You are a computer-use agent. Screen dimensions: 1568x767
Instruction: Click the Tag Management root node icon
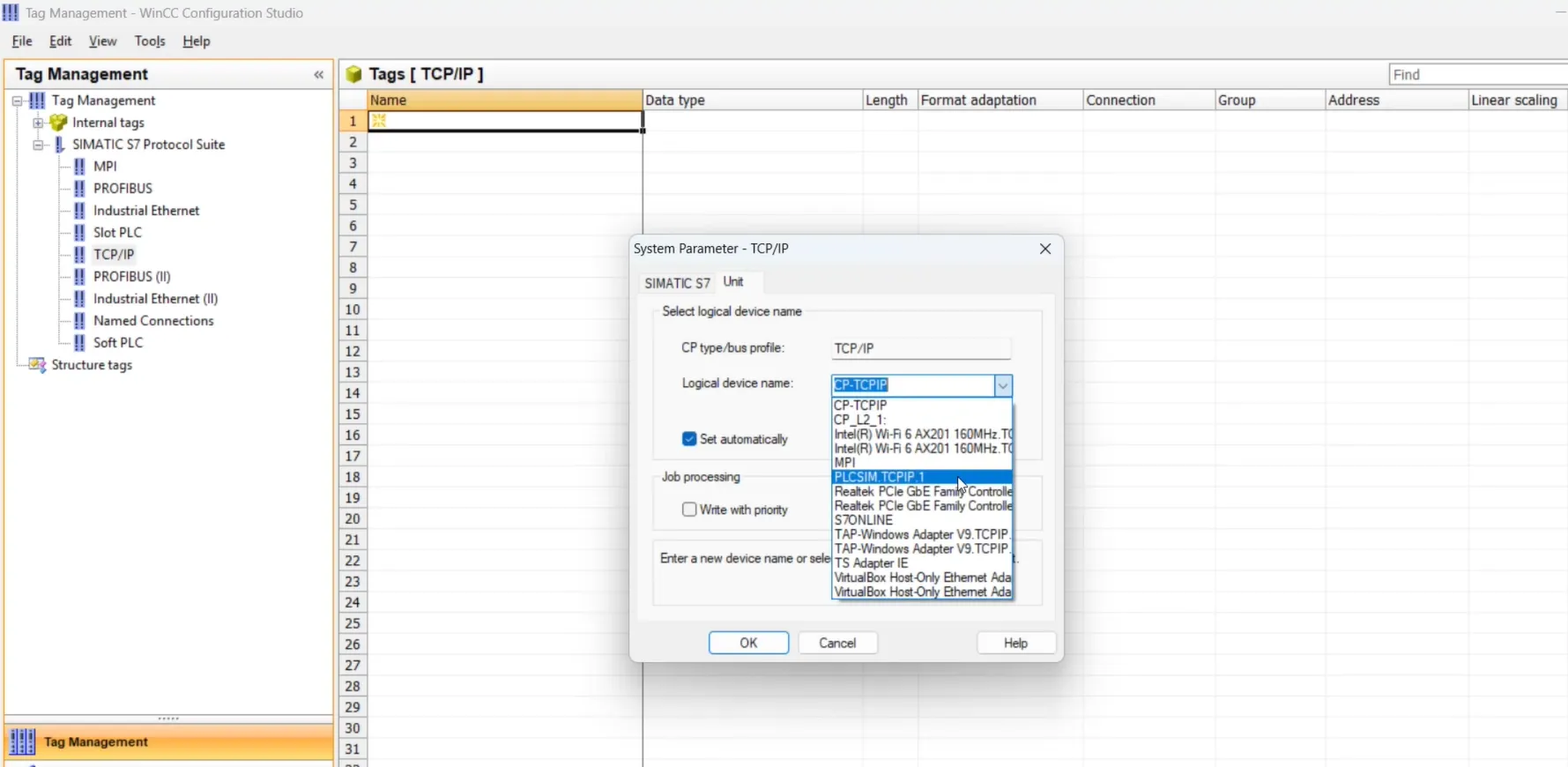click(x=37, y=100)
